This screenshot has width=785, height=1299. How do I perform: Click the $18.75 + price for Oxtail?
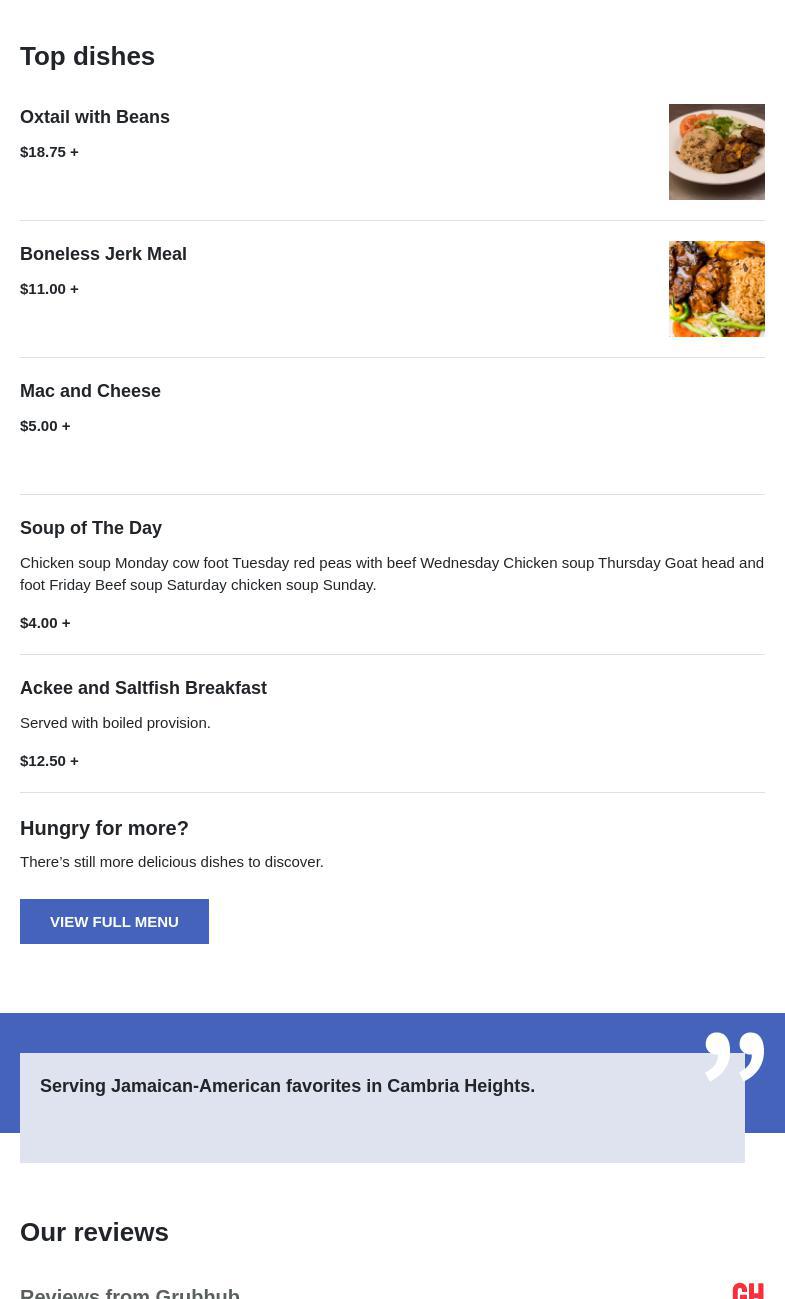(49, 152)
